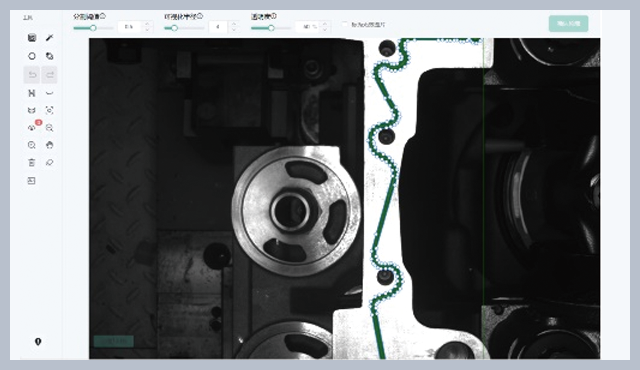Select the zoom out magnifier tool
640x370 pixels.
click(49, 128)
